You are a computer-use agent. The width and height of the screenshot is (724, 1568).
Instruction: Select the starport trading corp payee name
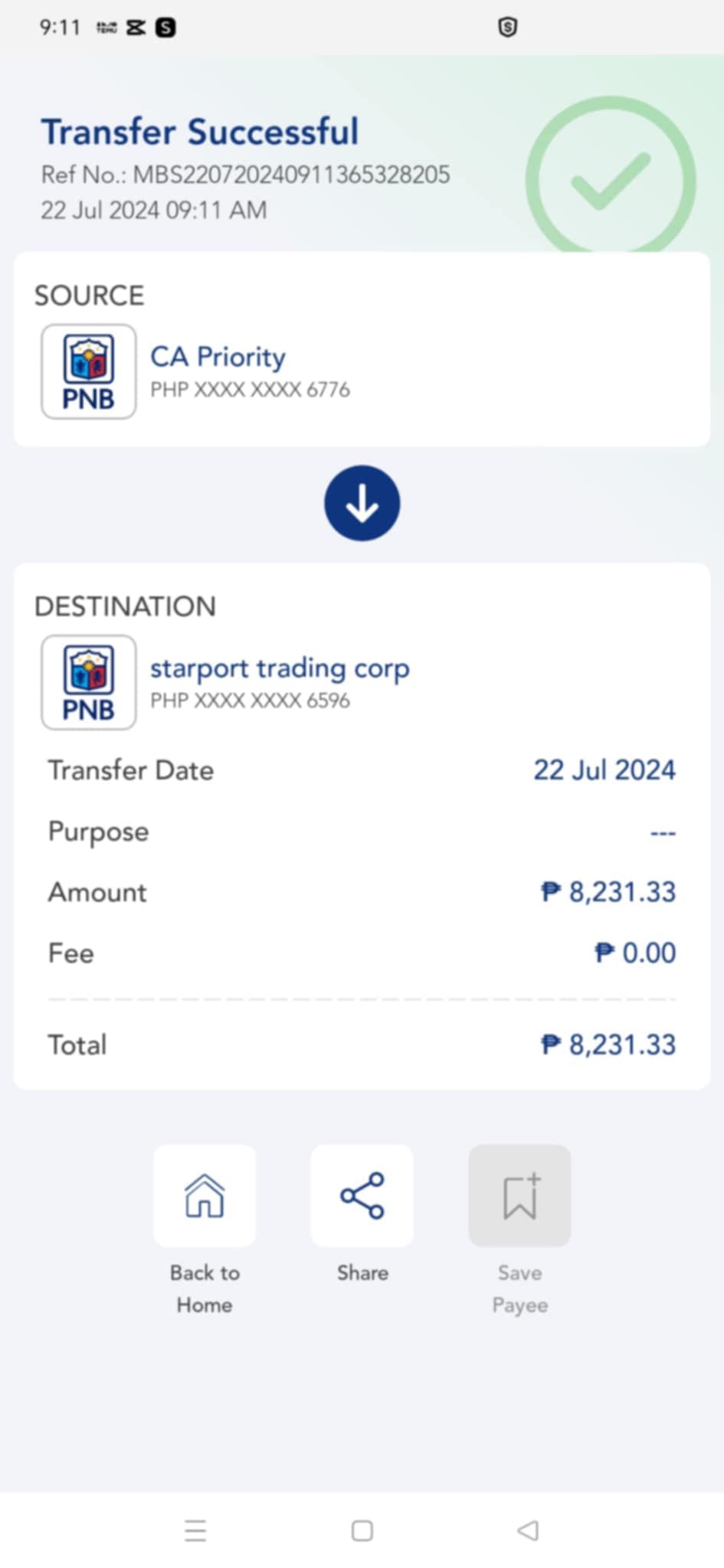[280, 668]
